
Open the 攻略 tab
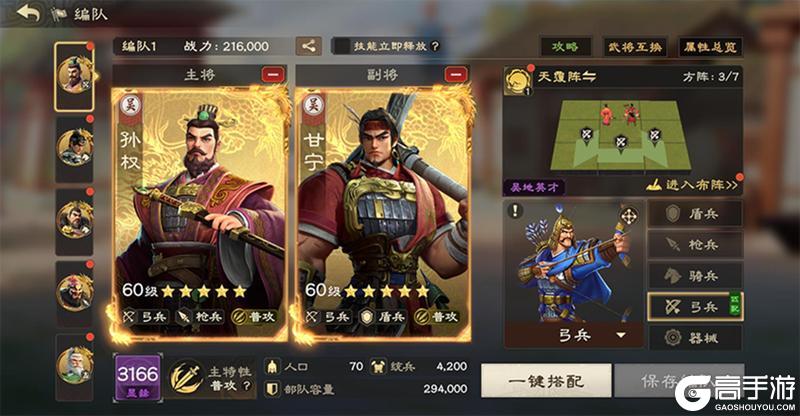point(566,47)
